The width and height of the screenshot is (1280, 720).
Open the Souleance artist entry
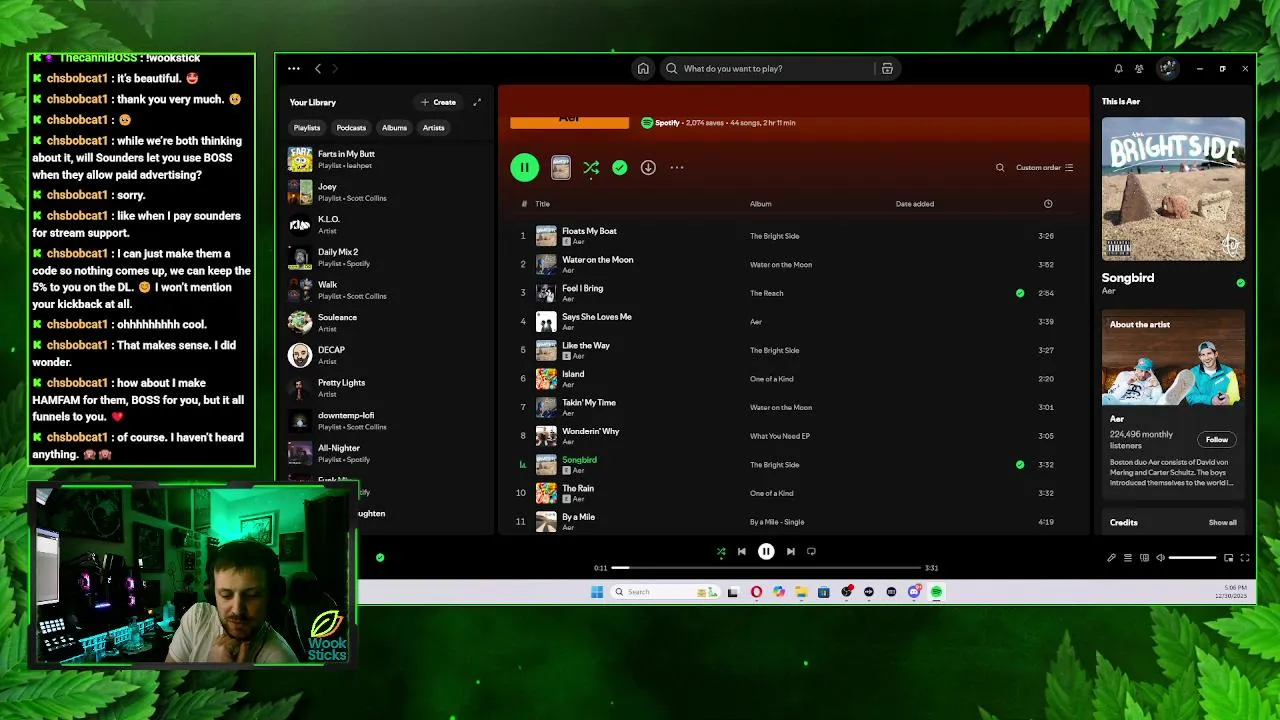[x=386, y=322]
